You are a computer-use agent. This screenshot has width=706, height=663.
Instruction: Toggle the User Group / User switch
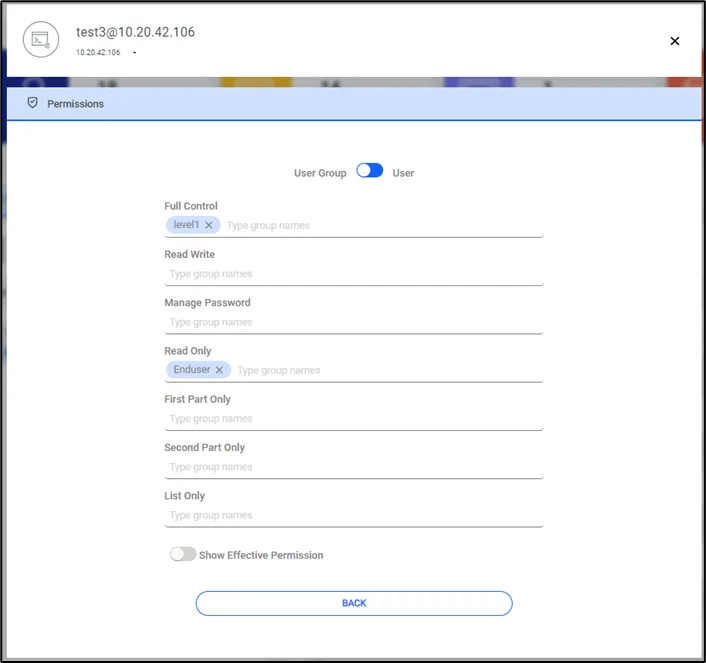370,171
